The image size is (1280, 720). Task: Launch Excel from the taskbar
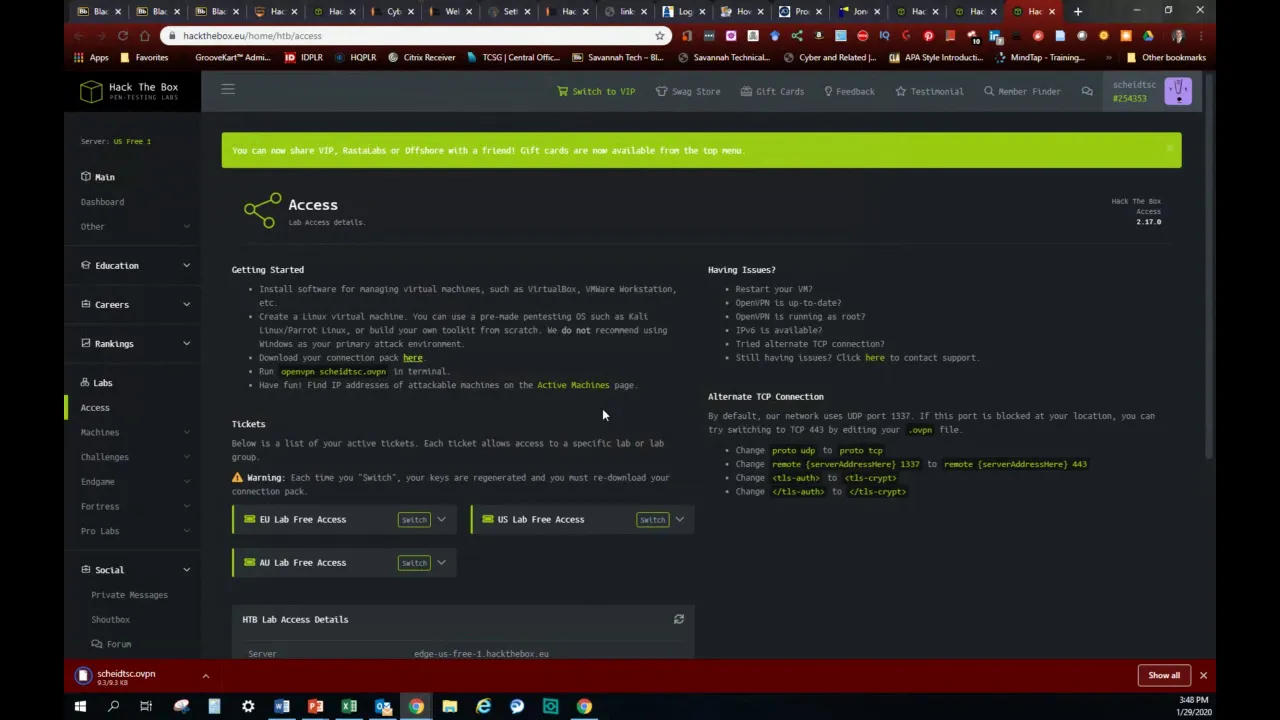point(349,707)
